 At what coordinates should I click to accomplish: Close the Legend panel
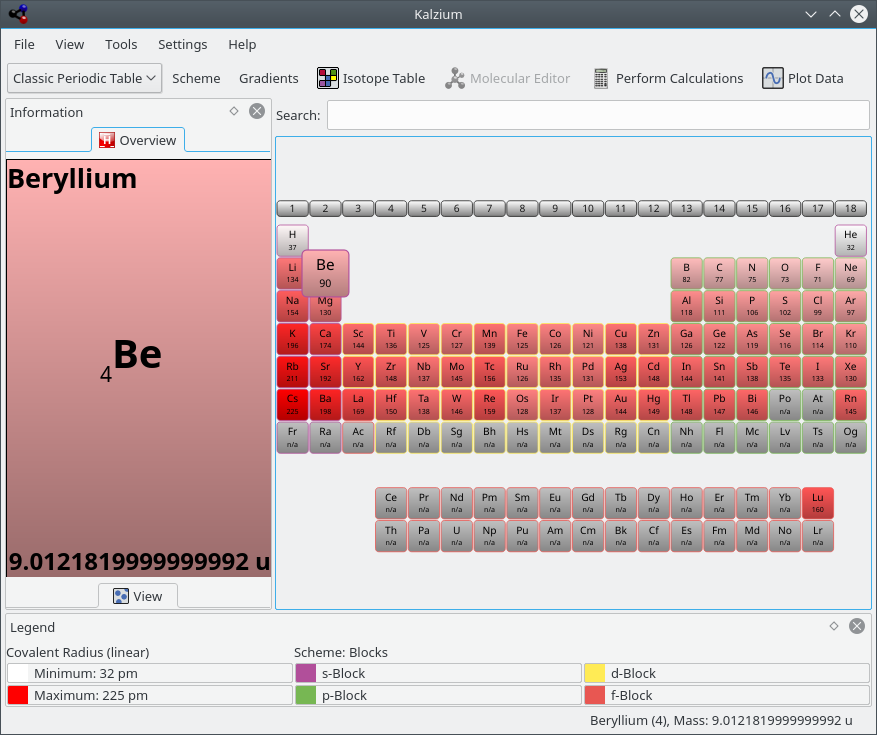click(x=856, y=626)
